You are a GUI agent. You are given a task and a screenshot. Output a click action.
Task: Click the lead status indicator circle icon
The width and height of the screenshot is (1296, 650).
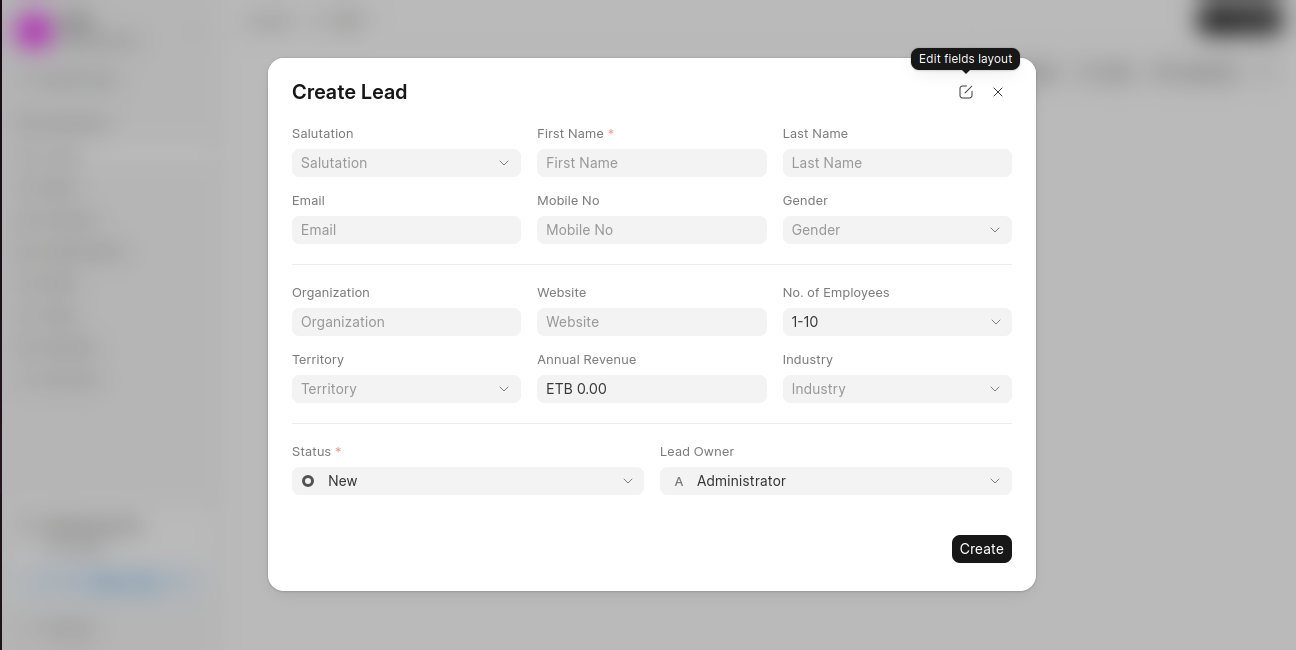(x=307, y=481)
